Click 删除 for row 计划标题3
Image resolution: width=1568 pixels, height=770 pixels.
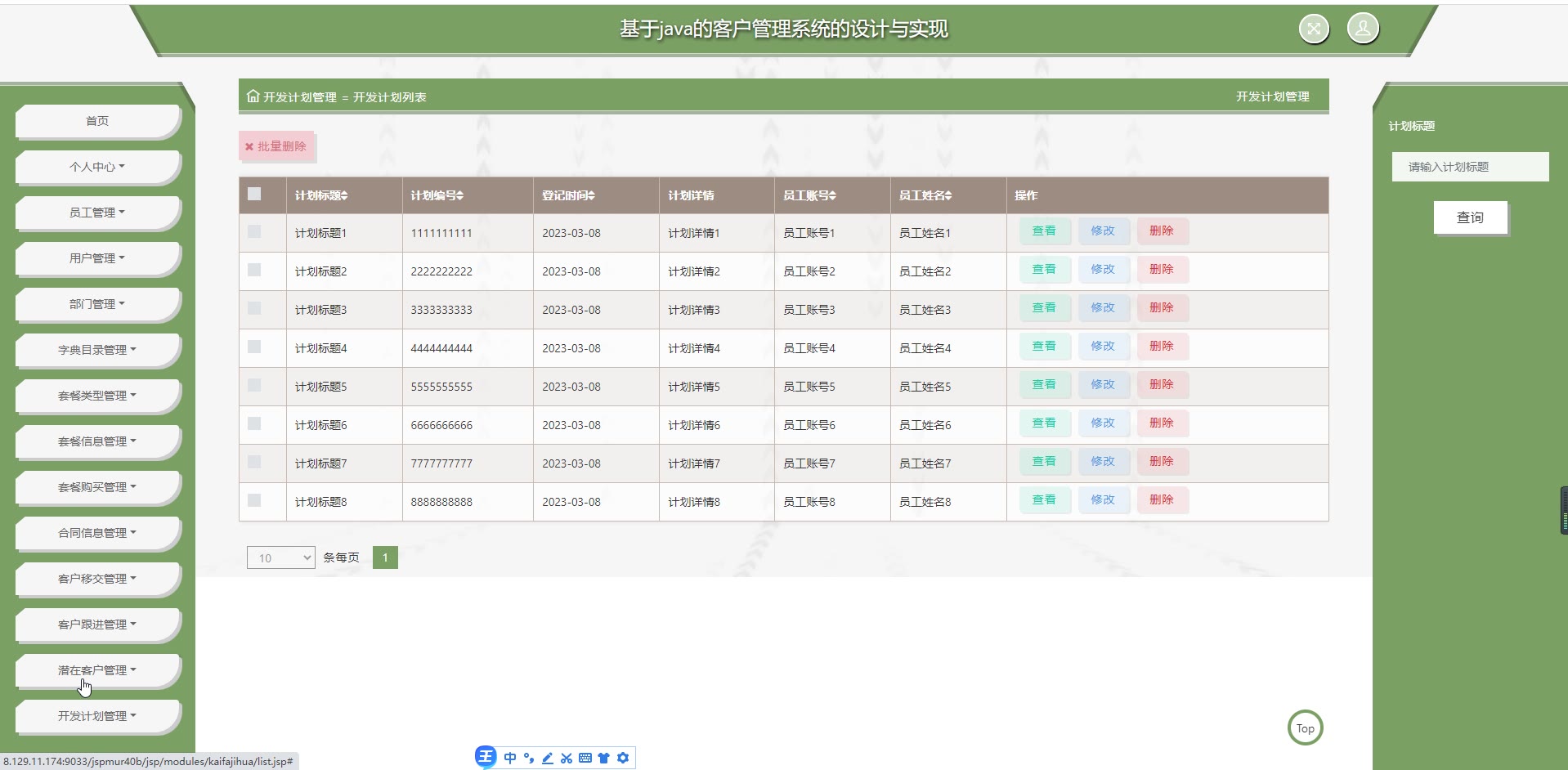pos(1162,308)
